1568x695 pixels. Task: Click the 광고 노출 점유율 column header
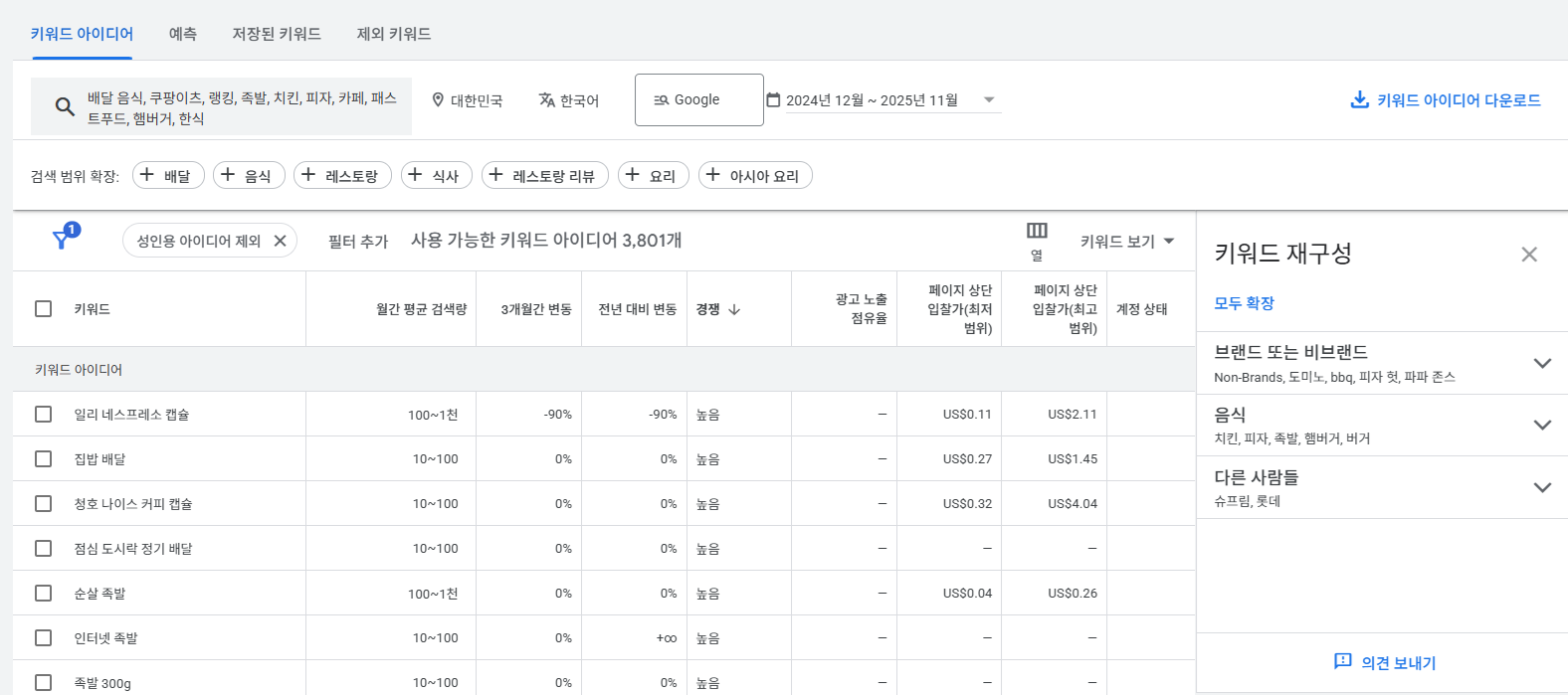point(861,308)
